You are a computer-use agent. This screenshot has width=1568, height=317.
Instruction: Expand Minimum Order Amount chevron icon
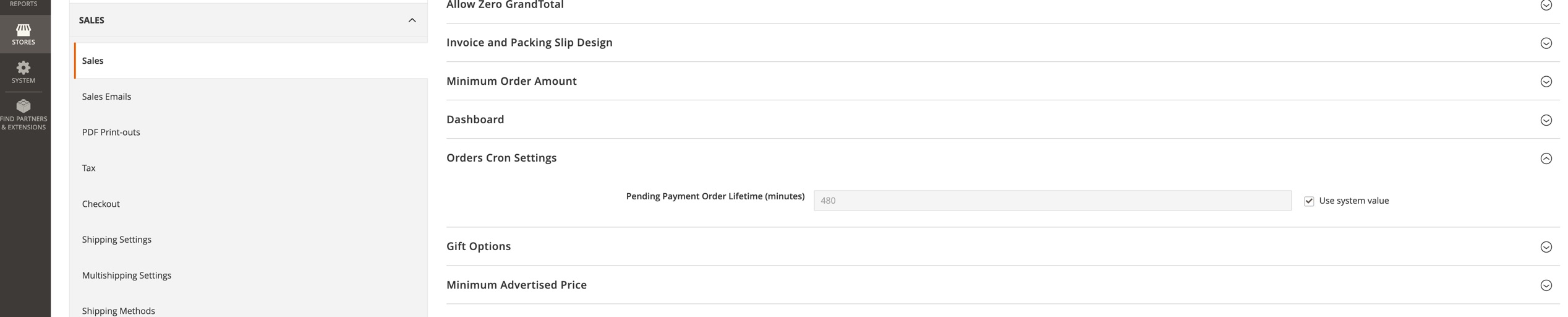click(x=1545, y=81)
